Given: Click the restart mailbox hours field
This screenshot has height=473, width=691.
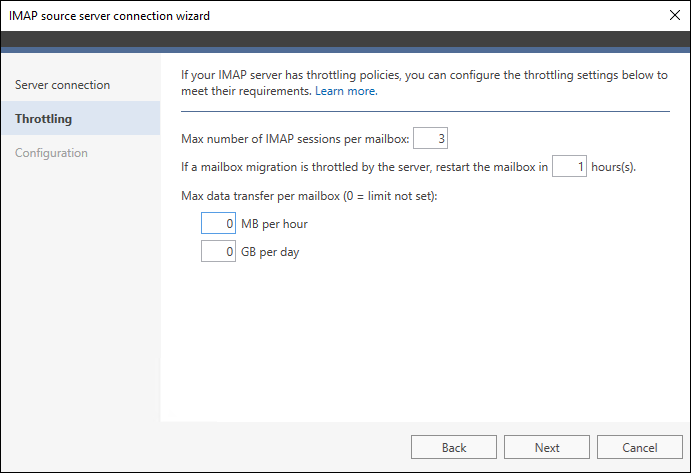Looking at the screenshot, I should point(569,166).
